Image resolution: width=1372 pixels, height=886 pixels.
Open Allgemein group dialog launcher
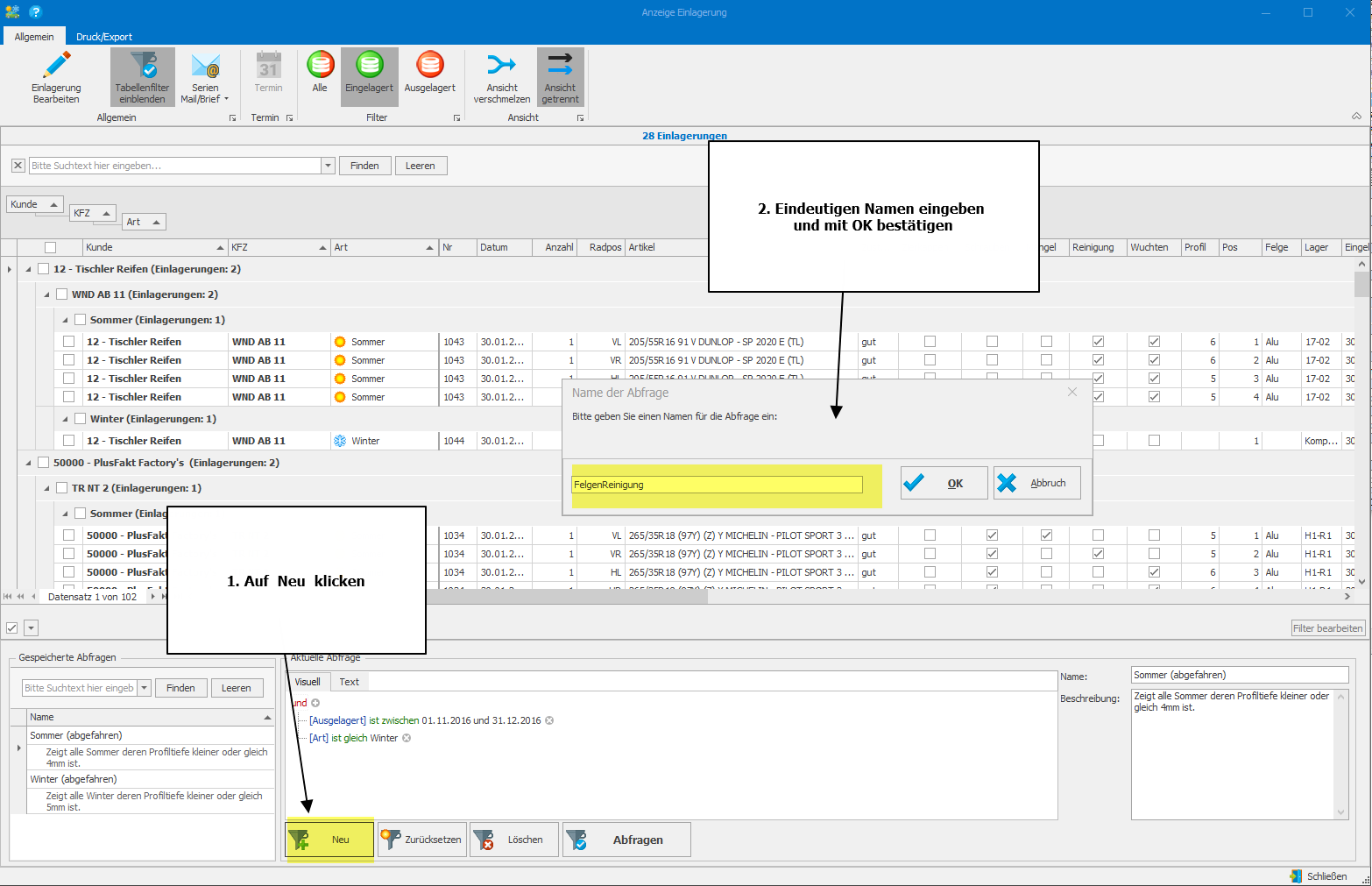tap(232, 117)
